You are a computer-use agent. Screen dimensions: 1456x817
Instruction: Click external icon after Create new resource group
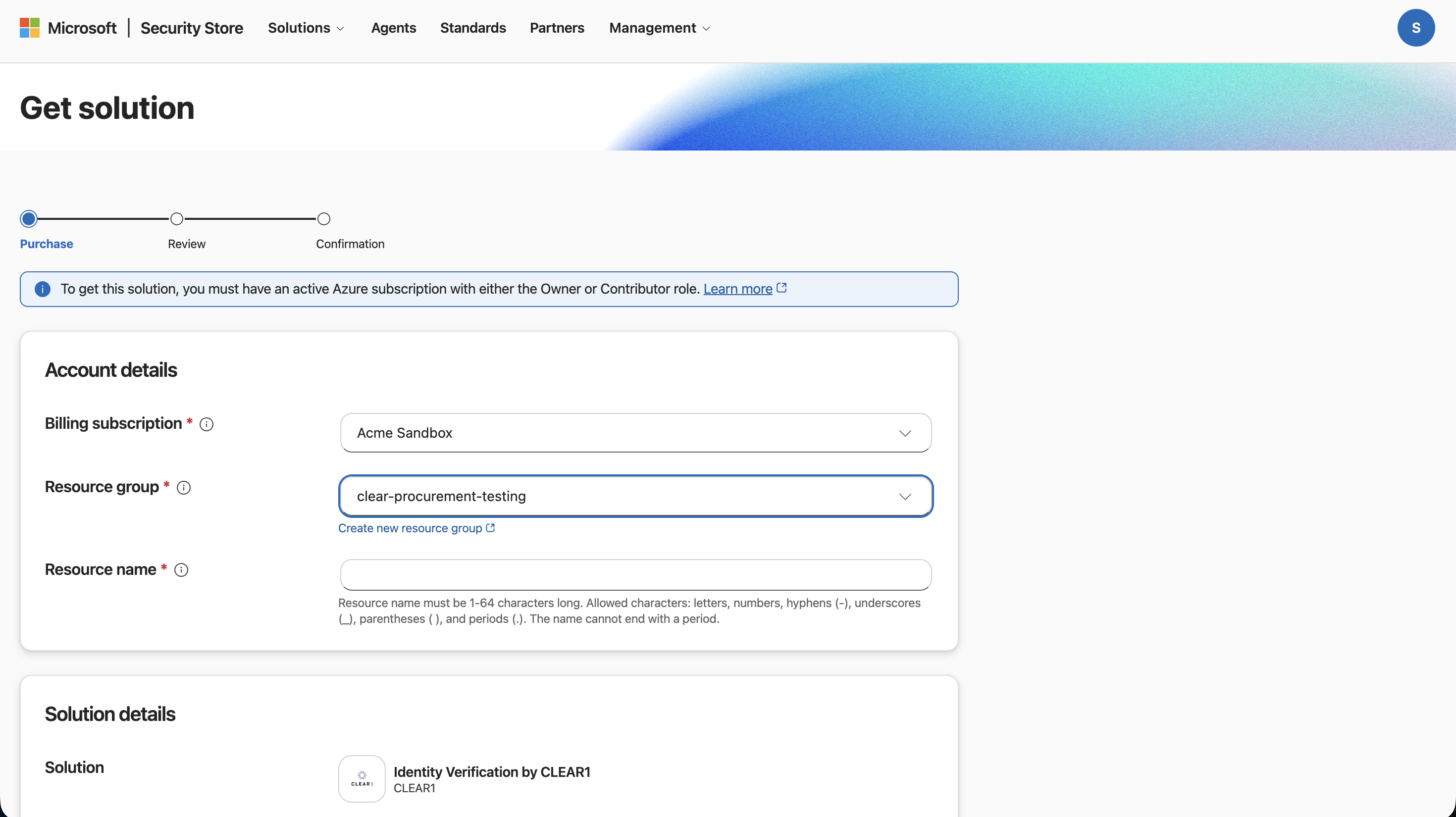(x=491, y=528)
